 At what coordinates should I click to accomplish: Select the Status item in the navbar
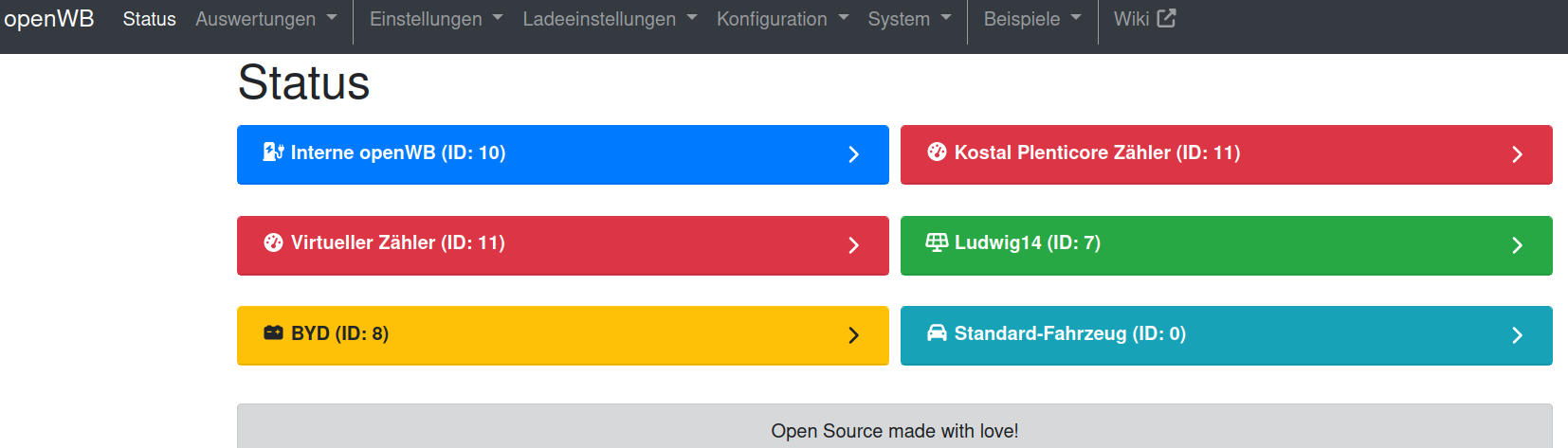[x=149, y=19]
